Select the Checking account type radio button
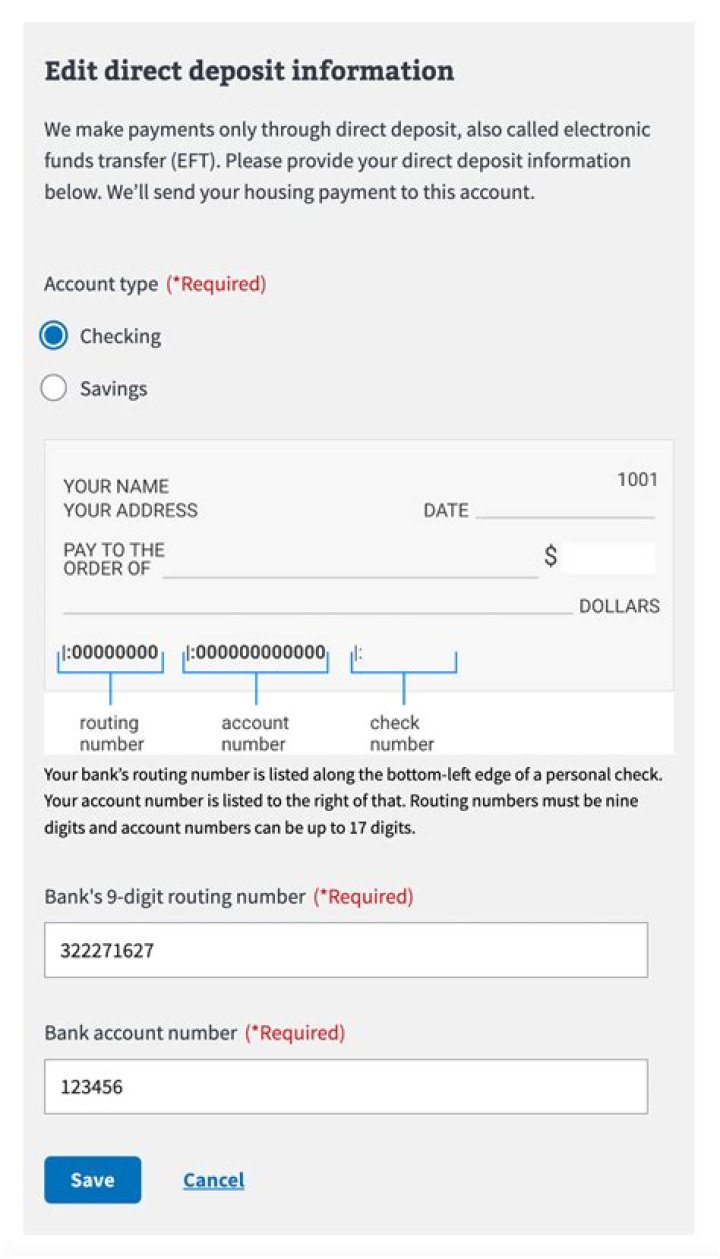The image size is (720, 1259). pos(55,336)
